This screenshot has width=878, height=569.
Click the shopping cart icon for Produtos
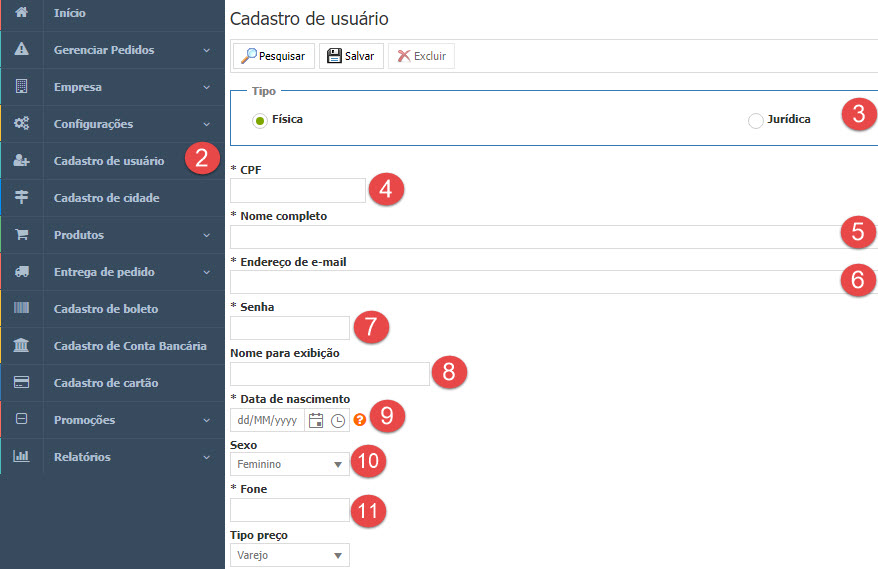point(21,235)
